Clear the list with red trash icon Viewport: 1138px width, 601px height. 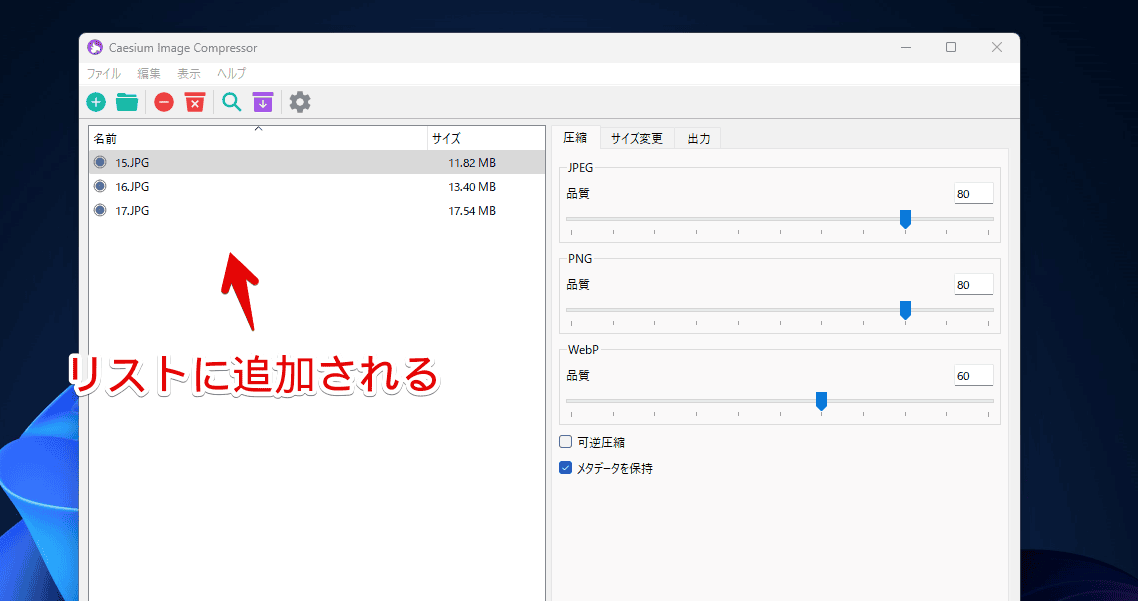[195, 102]
